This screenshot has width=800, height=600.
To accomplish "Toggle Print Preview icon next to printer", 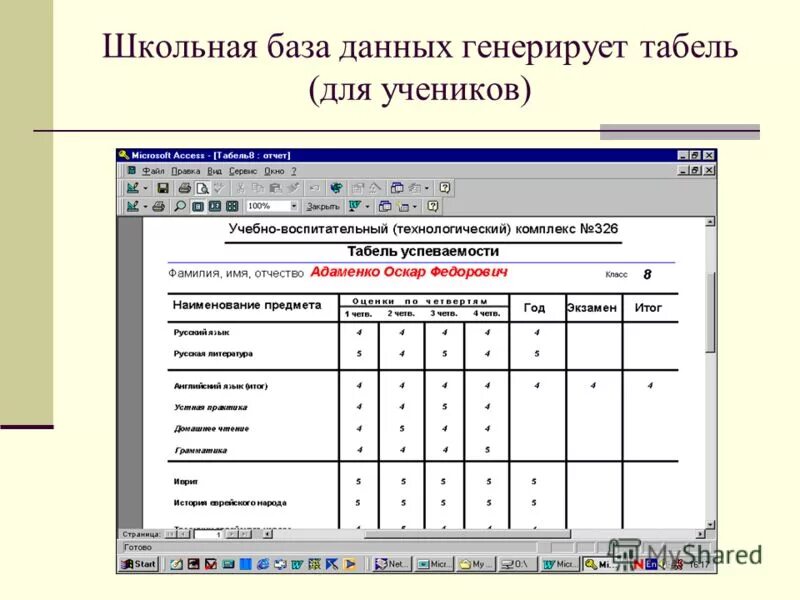I will pyautogui.click(x=203, y=188).
